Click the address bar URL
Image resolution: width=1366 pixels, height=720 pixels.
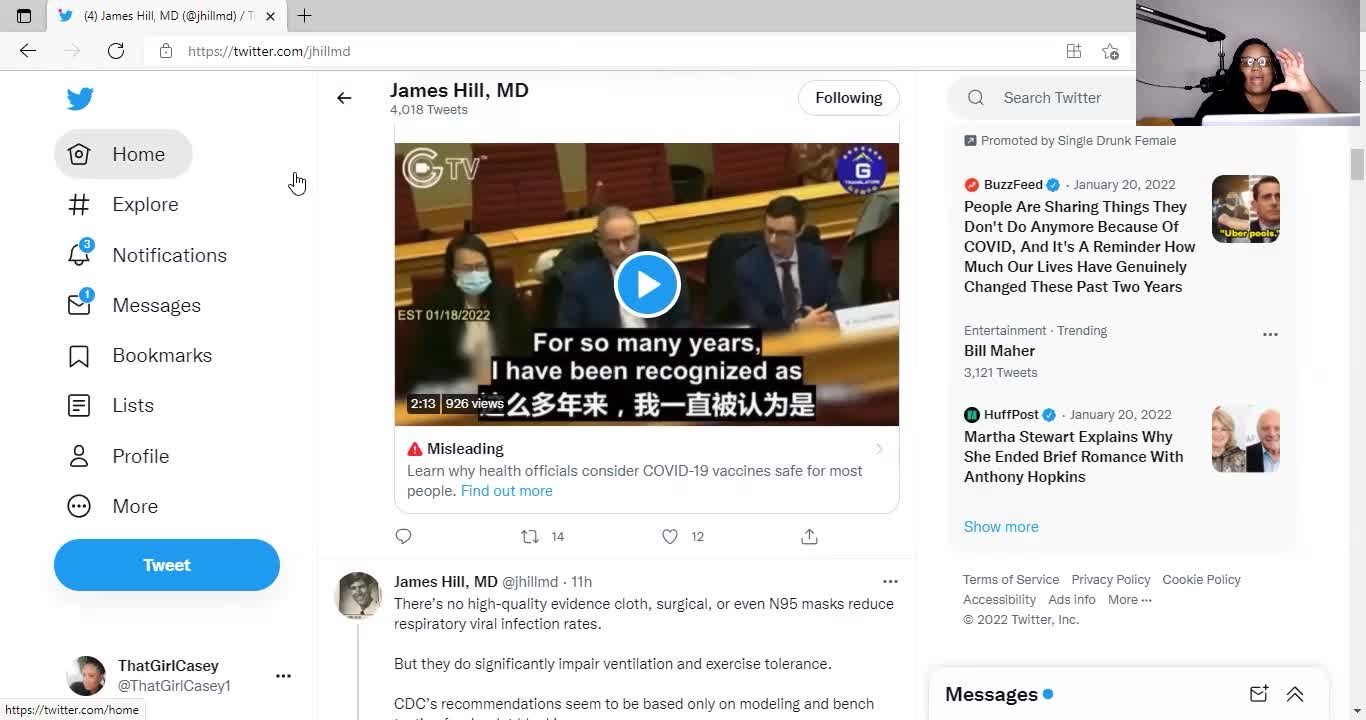click(x=269, y=51)
